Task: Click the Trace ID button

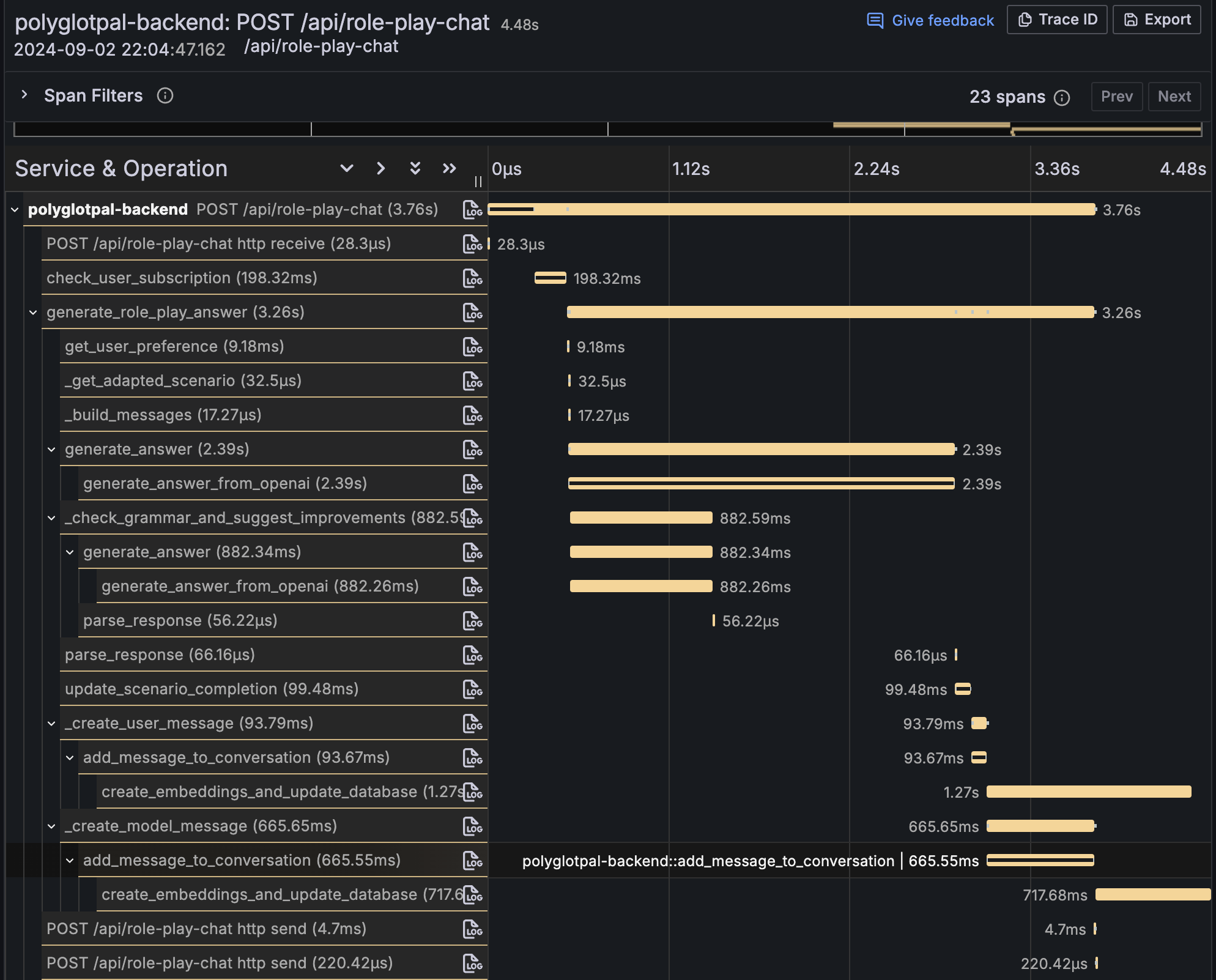Action: pos(1057,20)
